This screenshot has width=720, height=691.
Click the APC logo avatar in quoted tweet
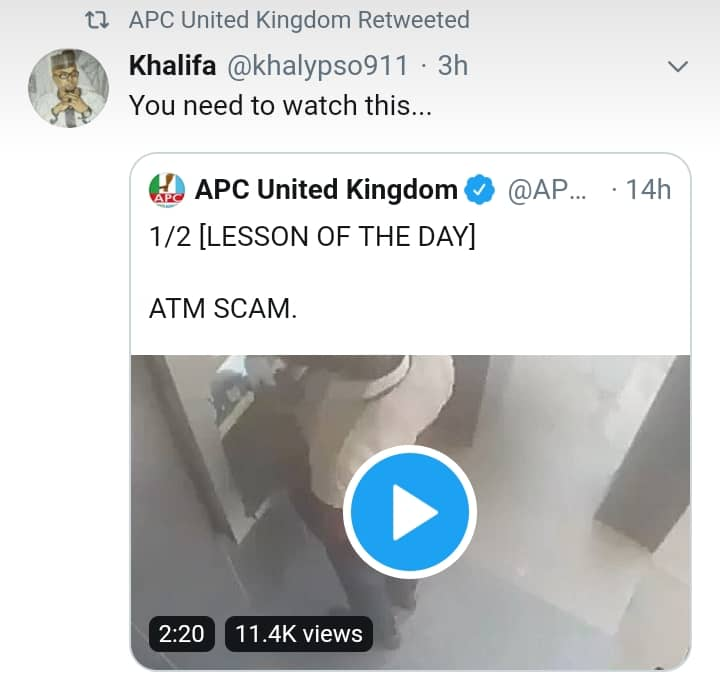tap(166, 190)
